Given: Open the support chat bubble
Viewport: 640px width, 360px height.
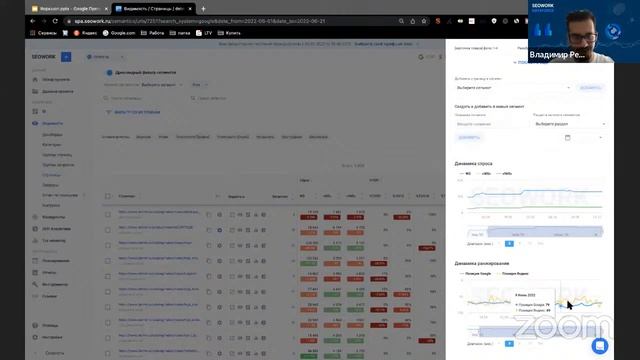Looking at the screenshot, I should [x=600, y=346].
